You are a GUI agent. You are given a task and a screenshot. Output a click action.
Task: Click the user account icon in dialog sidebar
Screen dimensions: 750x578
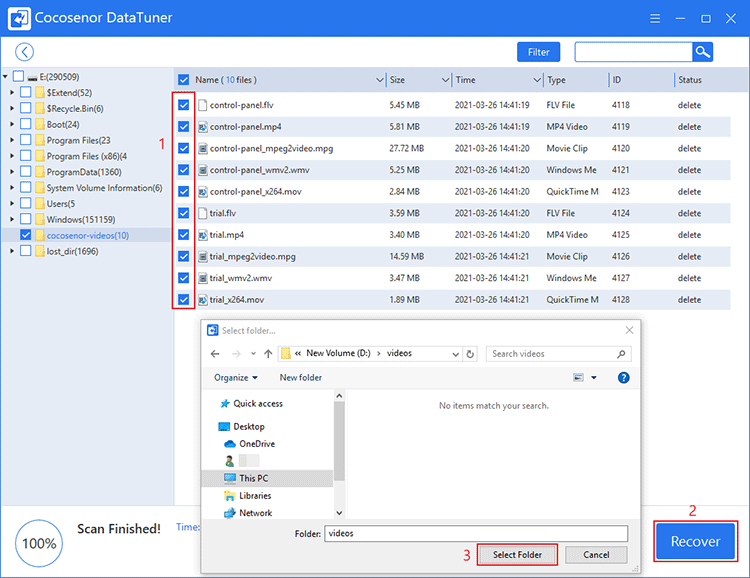(x=230, y=461)
